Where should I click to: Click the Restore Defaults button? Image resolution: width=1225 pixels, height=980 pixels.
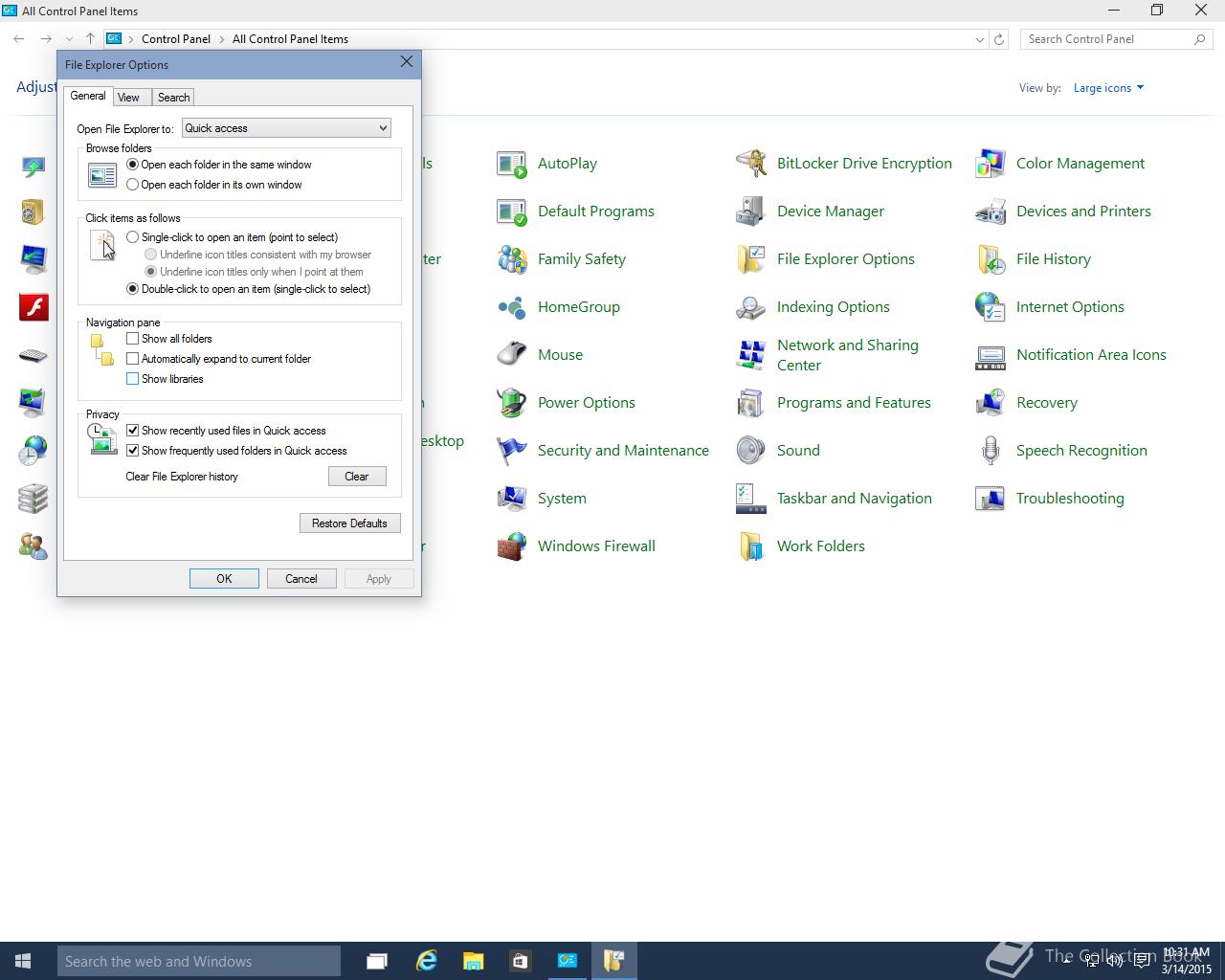point(349,523)
